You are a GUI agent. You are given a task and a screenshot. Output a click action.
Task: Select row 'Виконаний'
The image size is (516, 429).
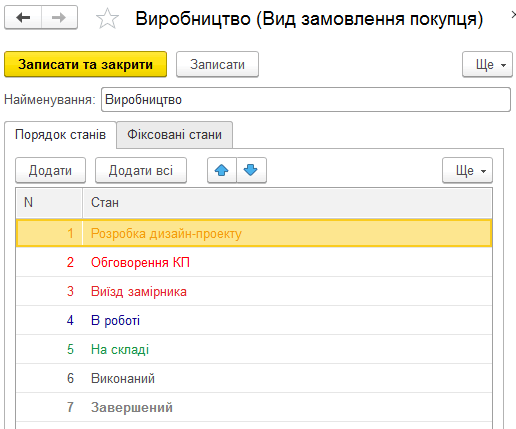(x=254, y=378)
